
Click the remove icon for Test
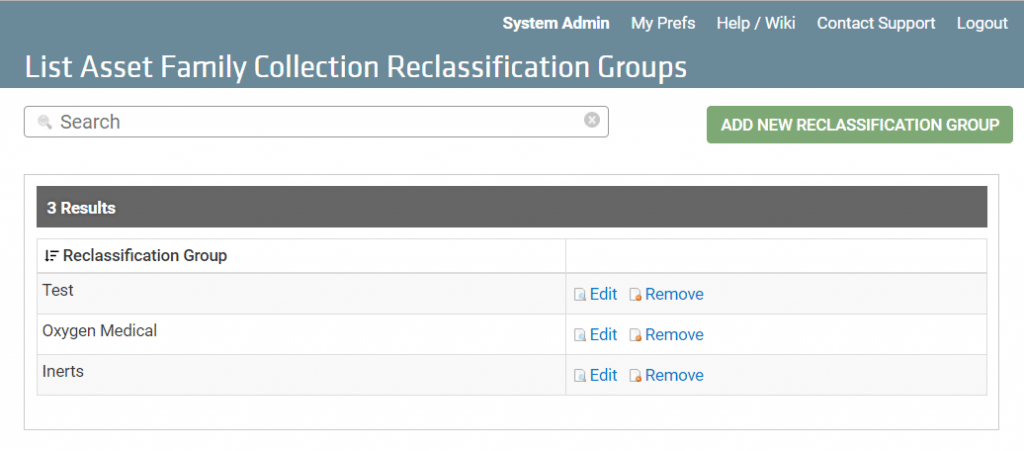pos(635,295)
